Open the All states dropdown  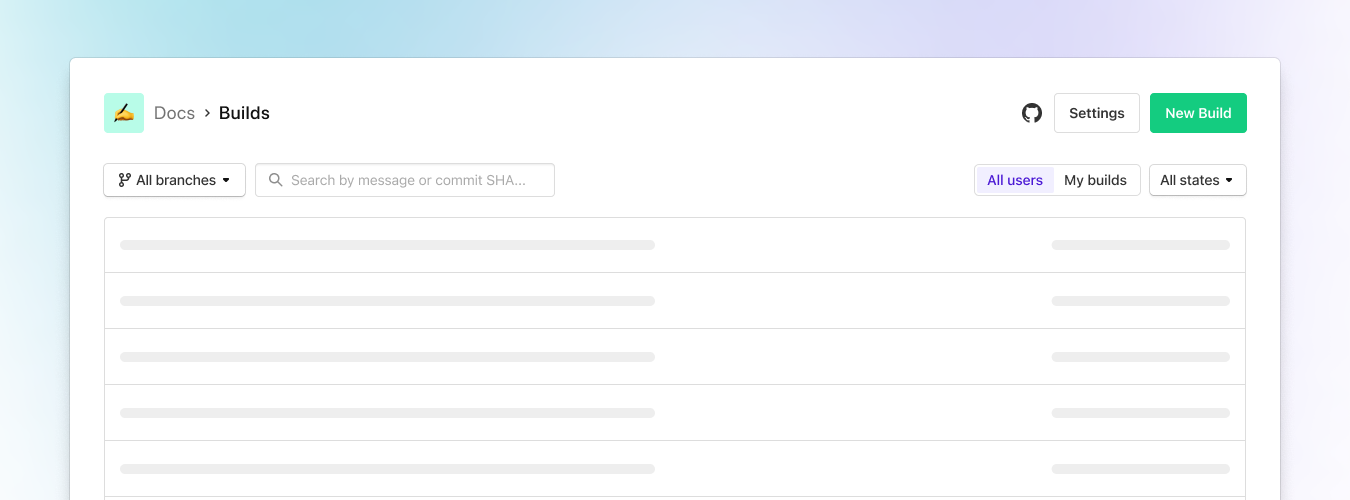(x=1197, y=180)
